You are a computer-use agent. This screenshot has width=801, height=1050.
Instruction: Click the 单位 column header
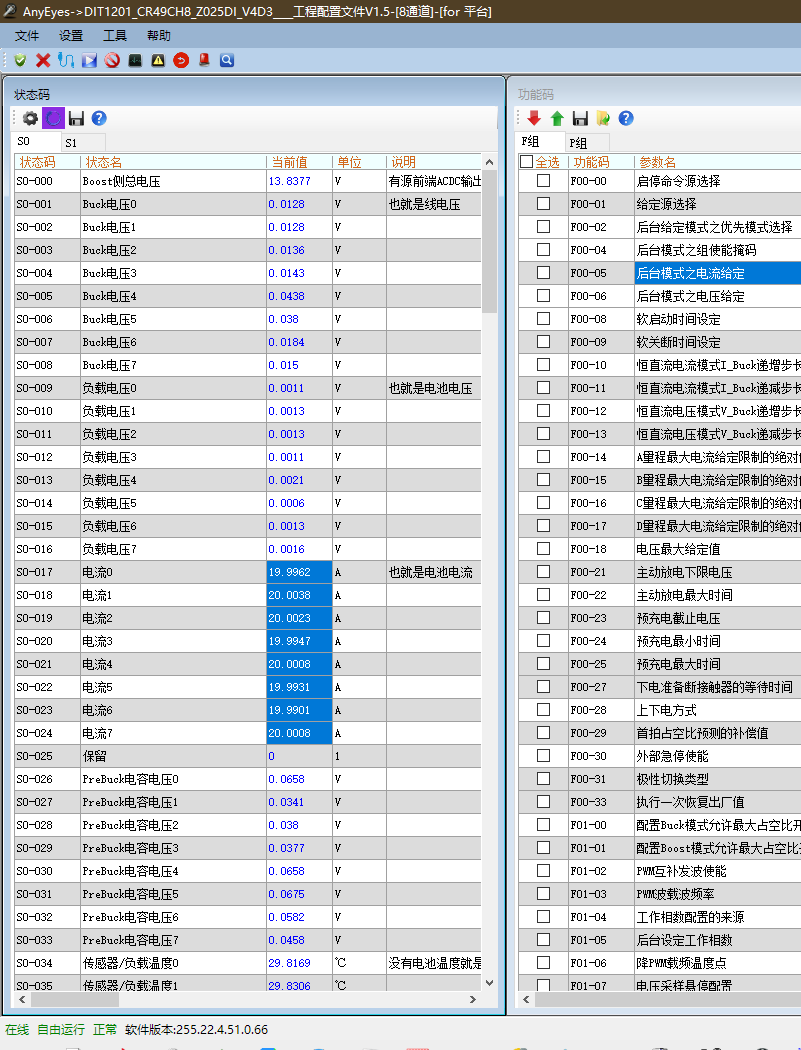coord(360,162)
